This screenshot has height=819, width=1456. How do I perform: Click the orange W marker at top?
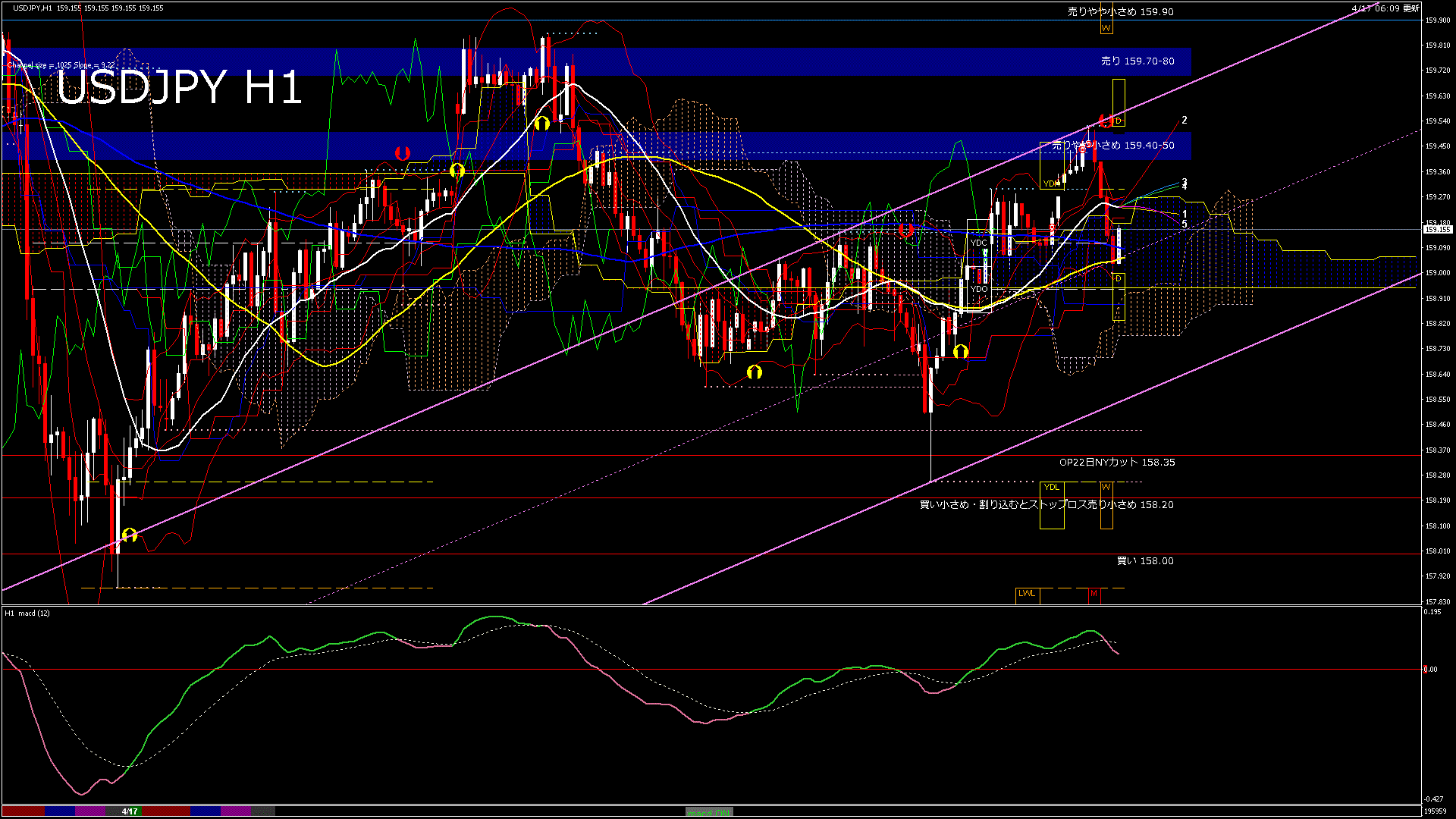pyautogui.click(x=1106, y=29)
